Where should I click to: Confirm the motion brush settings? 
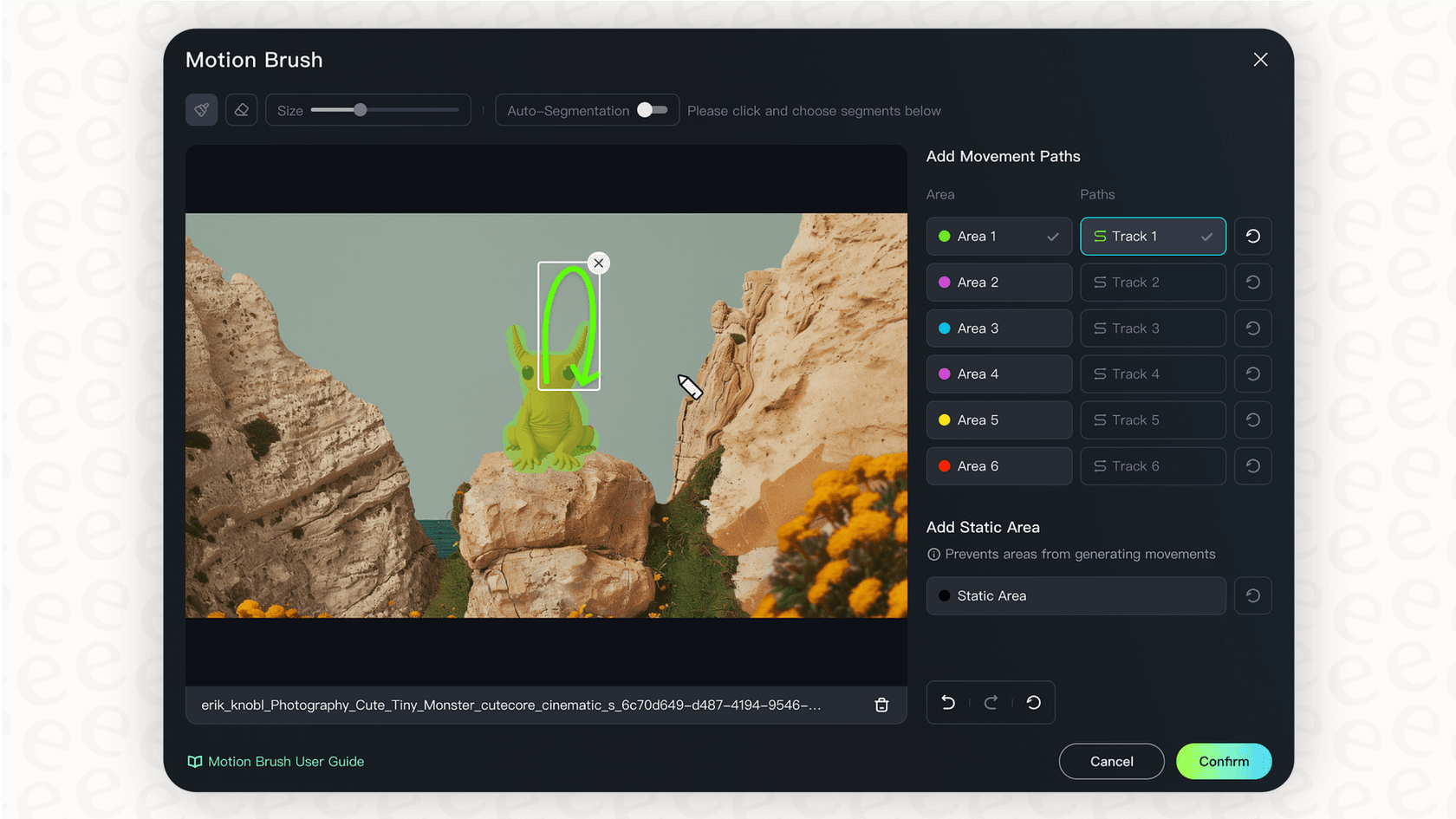click(1223, 761)
